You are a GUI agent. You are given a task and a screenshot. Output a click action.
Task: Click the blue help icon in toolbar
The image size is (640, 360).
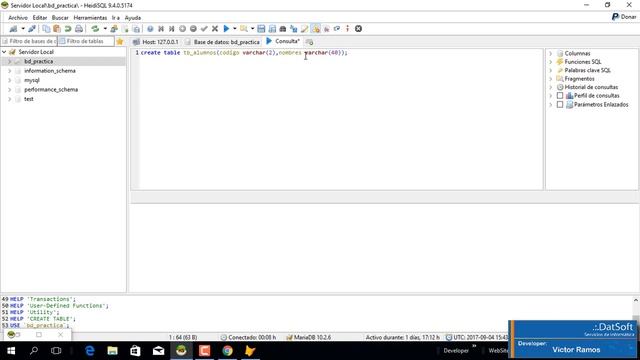(150, 29)
